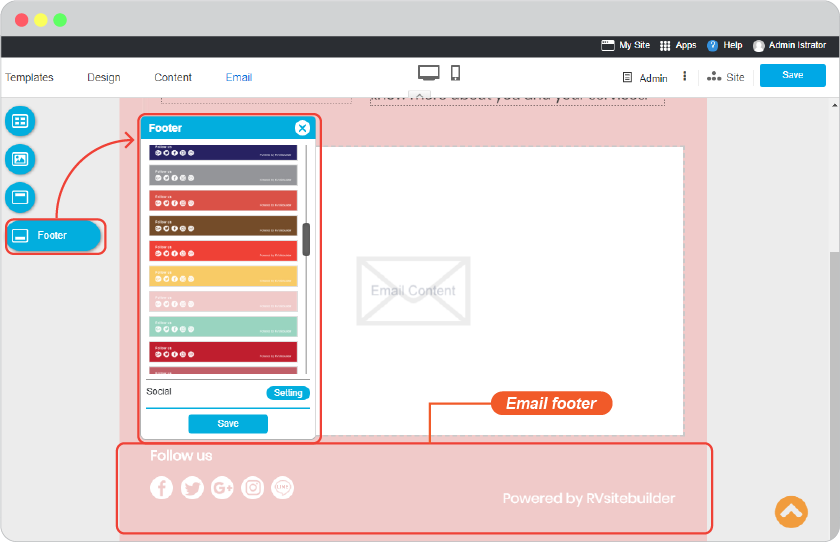
Task: Click the orange scroll-to-top arrow
Action: coord(791,511)
